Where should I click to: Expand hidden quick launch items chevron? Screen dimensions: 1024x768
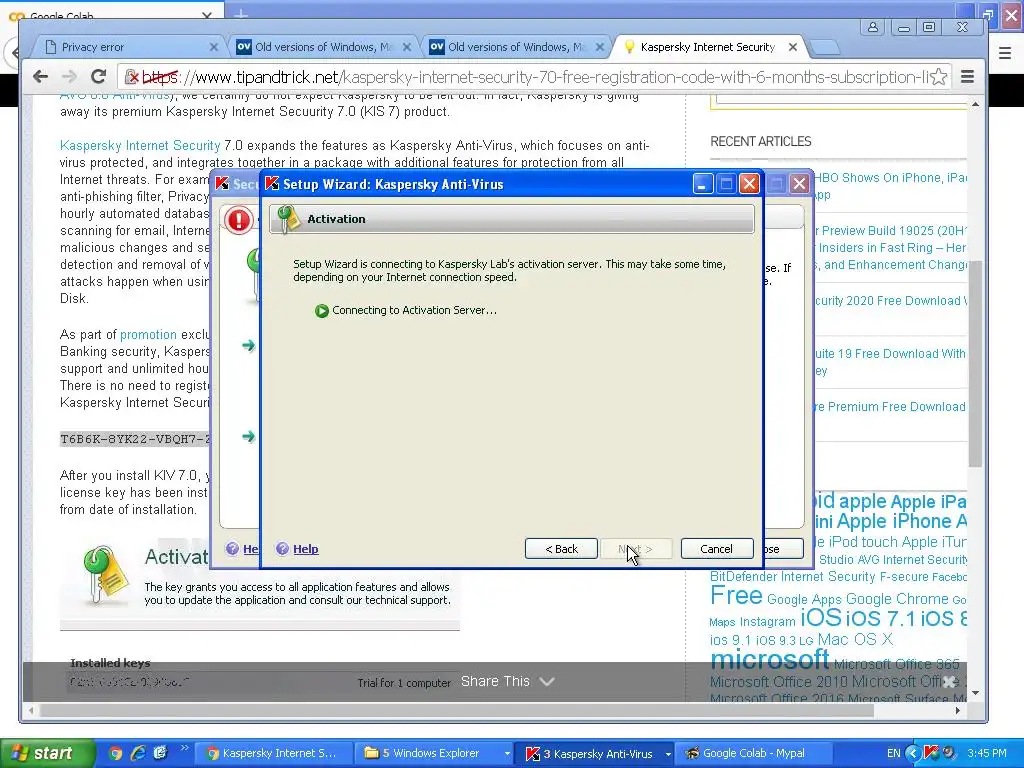click(x=184, y=748)
